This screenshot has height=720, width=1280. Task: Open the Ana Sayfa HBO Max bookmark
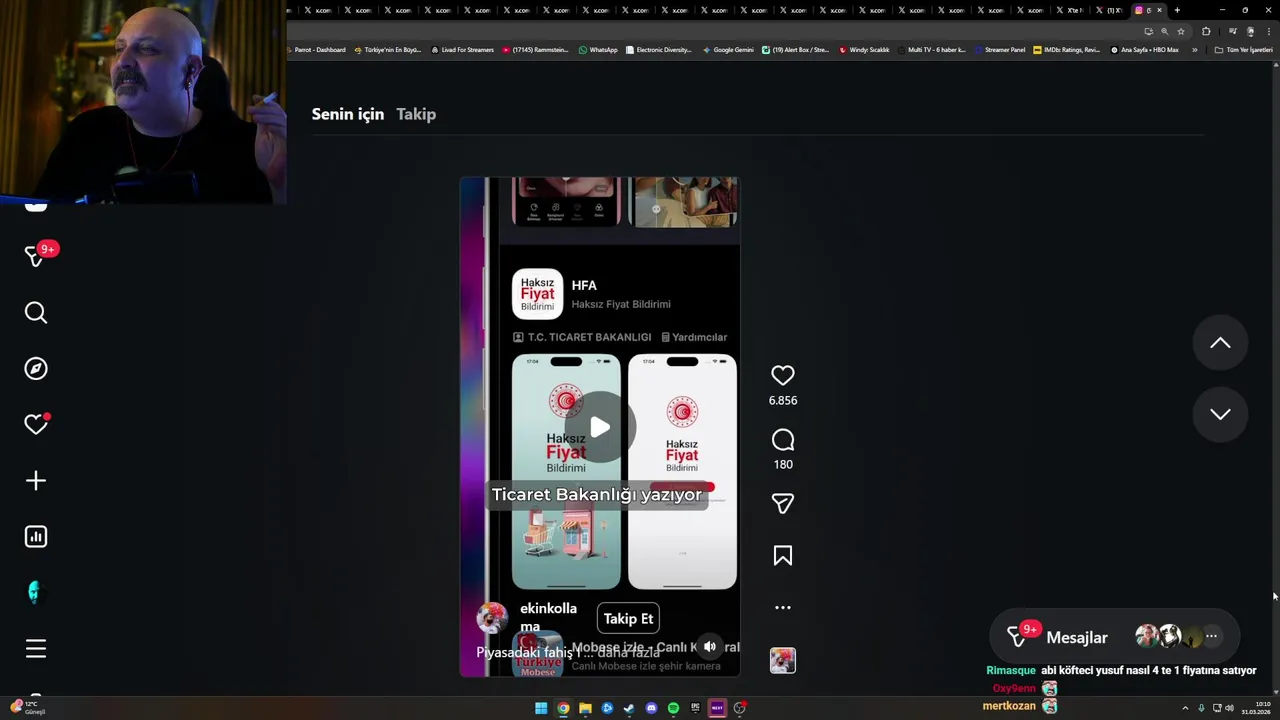pyautogui.click(x=1145, y=50)
